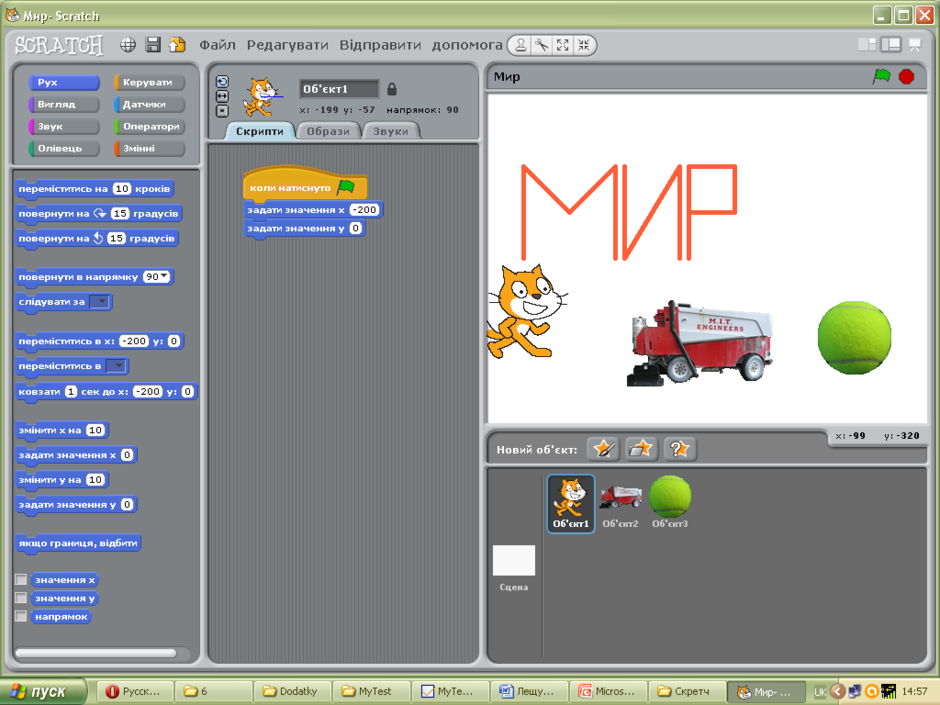
Task: Click the globe language icon
Action: point(128,45)
